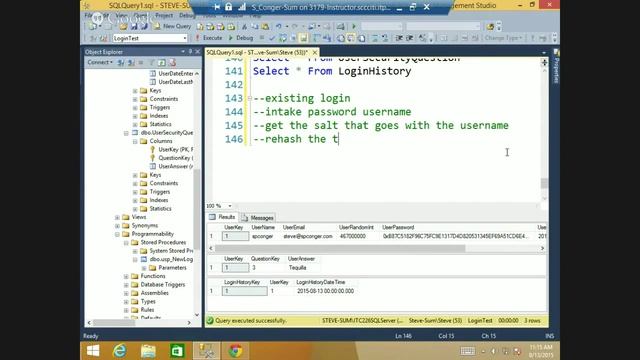
Task: Click the Save icon in the main toolbar
Action: (x=133, y=27)
